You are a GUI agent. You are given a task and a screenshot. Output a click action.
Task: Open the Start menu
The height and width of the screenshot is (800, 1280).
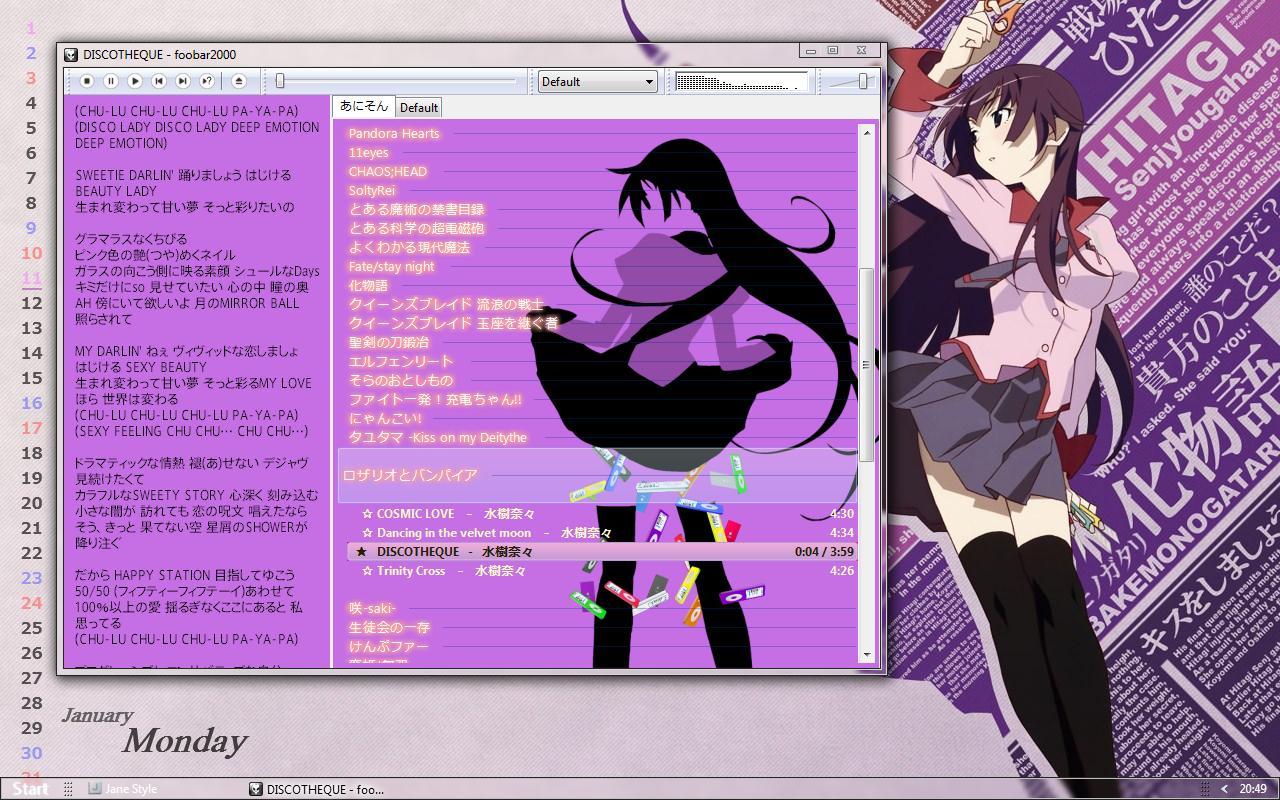click(30, 789)
